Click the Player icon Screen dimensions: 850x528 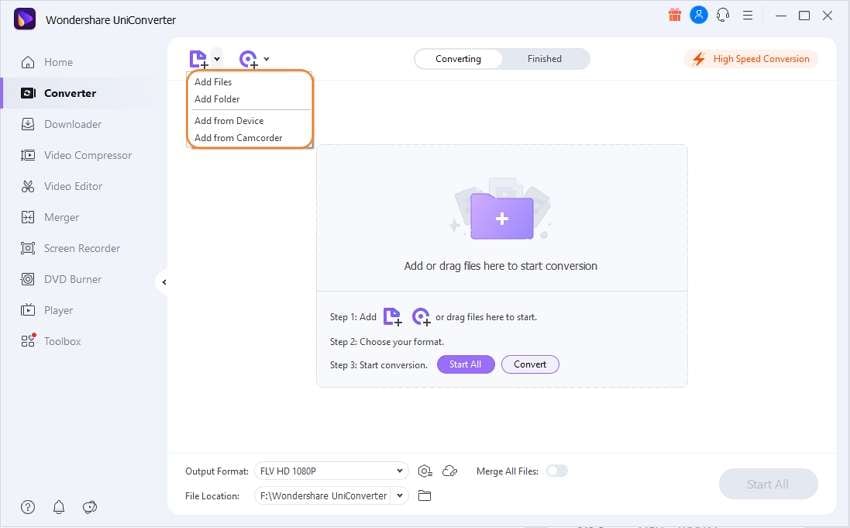(28, 310)
